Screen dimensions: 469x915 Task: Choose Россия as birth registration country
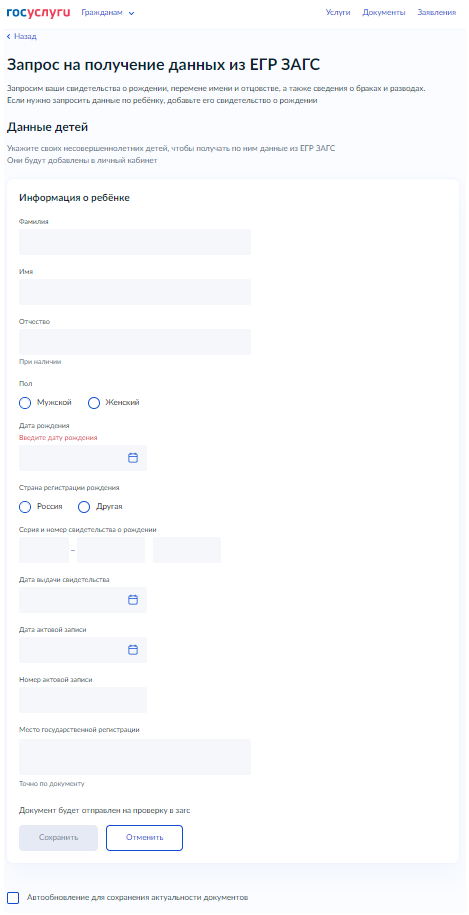25,507
